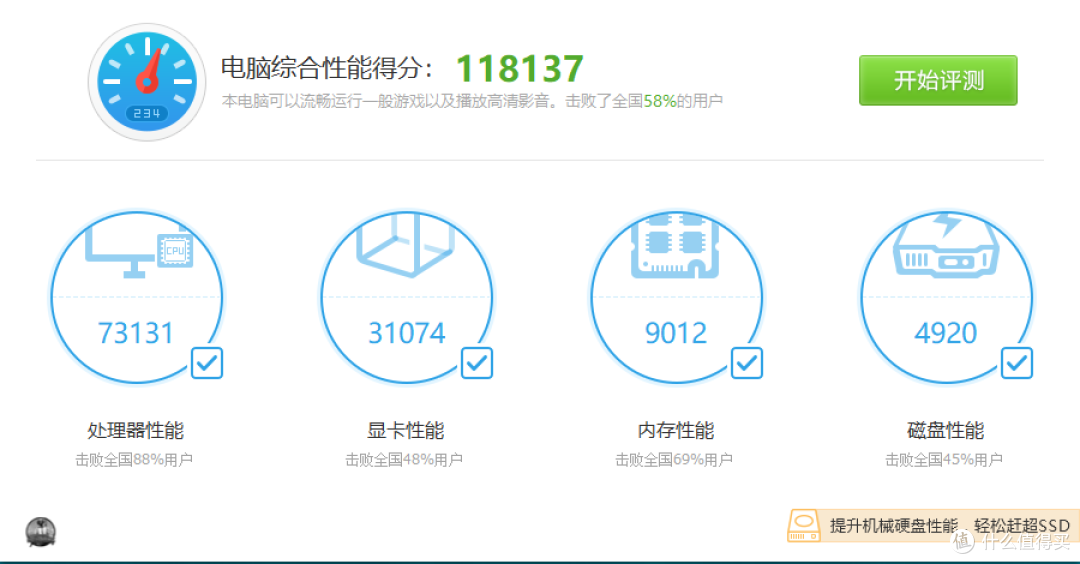Image resolution: width=1080 pixels, height=564 pixels.
Task: Toggle the graphics card performance checkbox
Action: click(x=477, y=363)
